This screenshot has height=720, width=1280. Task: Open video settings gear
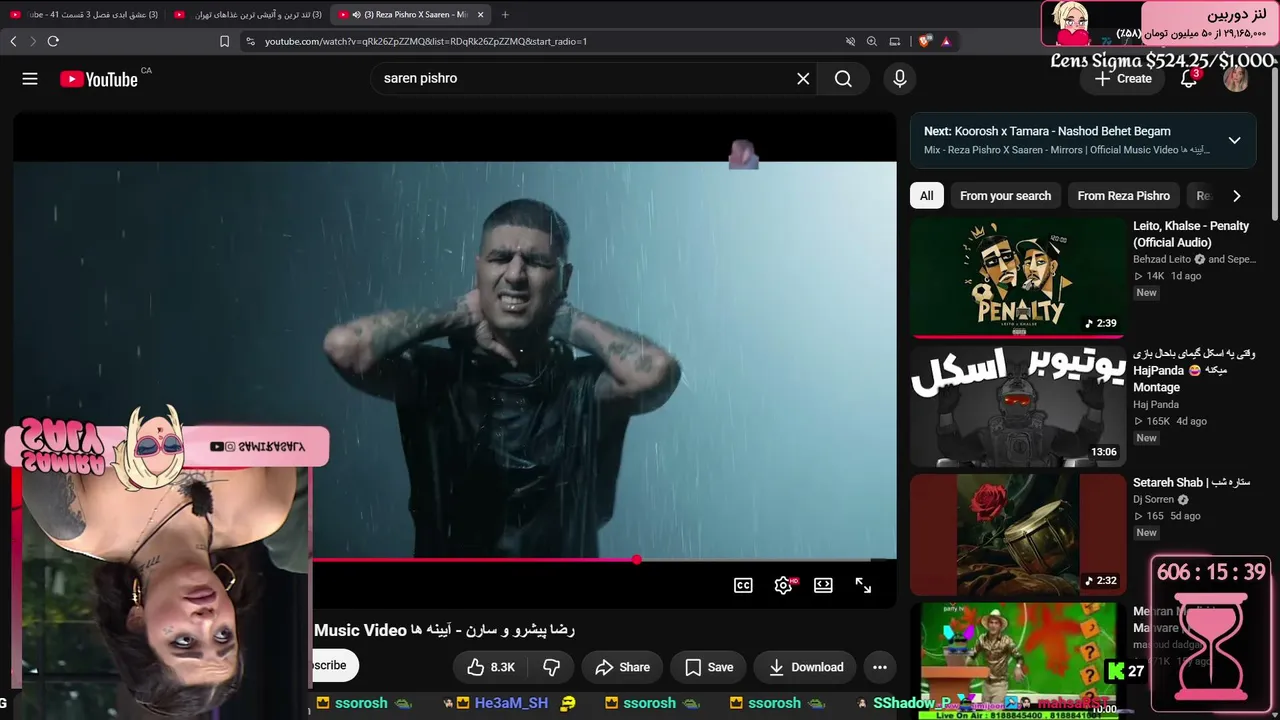click(x=783, y=586)
